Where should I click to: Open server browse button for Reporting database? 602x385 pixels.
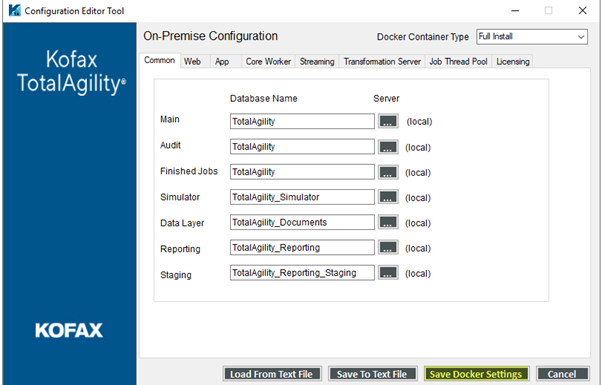coord(388,248)
